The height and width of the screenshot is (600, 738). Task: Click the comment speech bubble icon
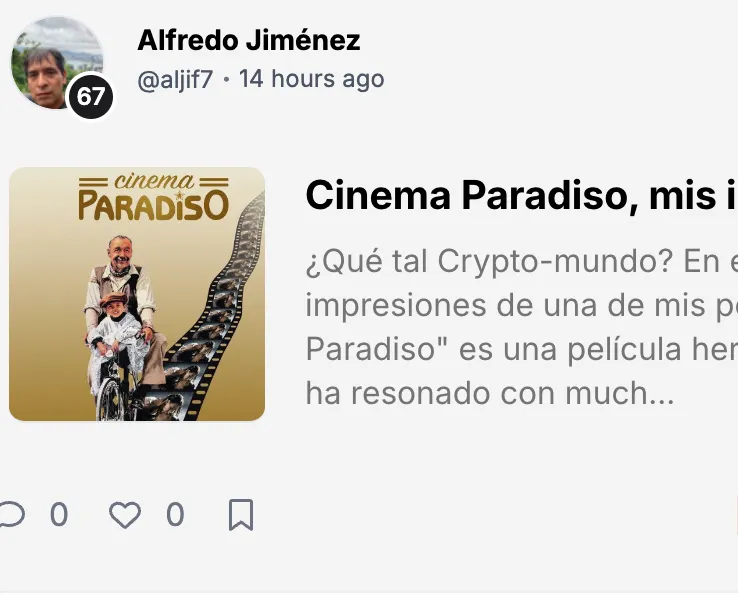pos(12,514)
